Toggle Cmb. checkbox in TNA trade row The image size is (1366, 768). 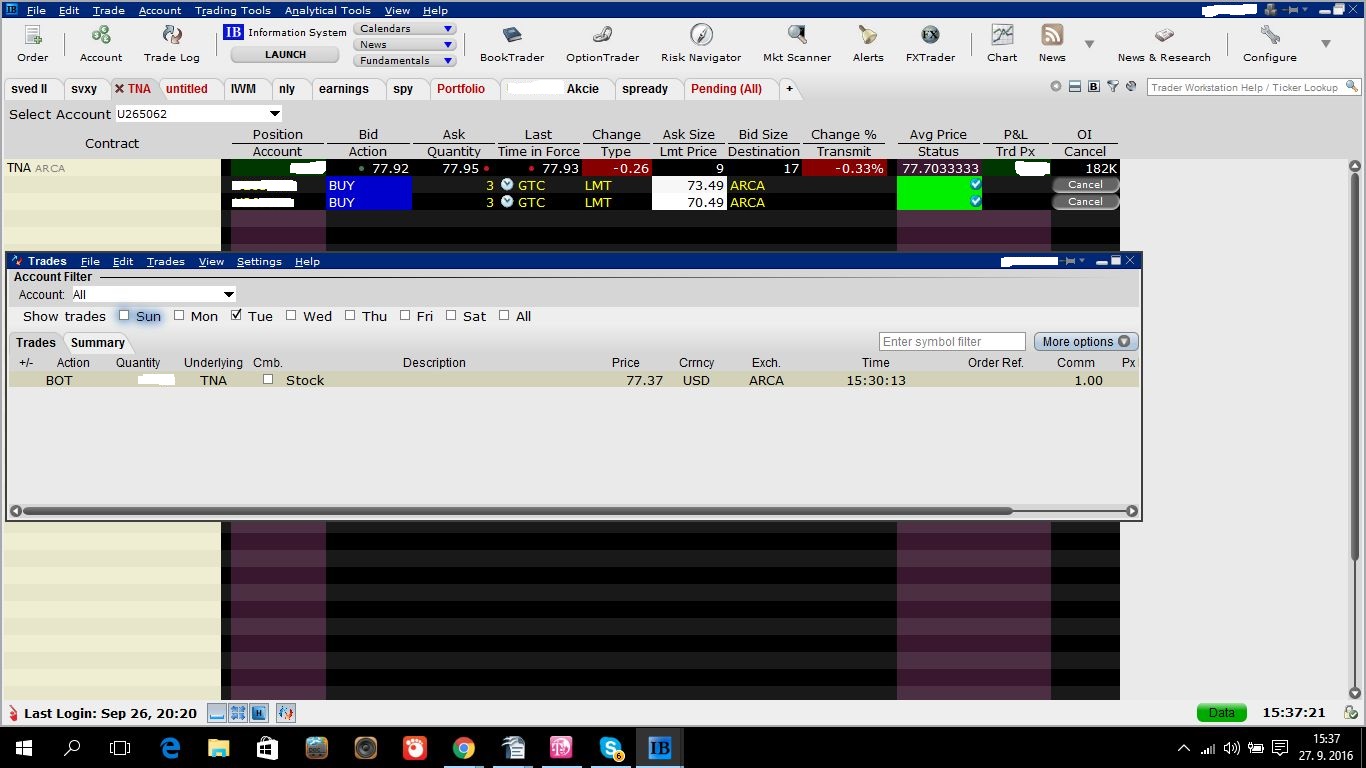(267, 380)
